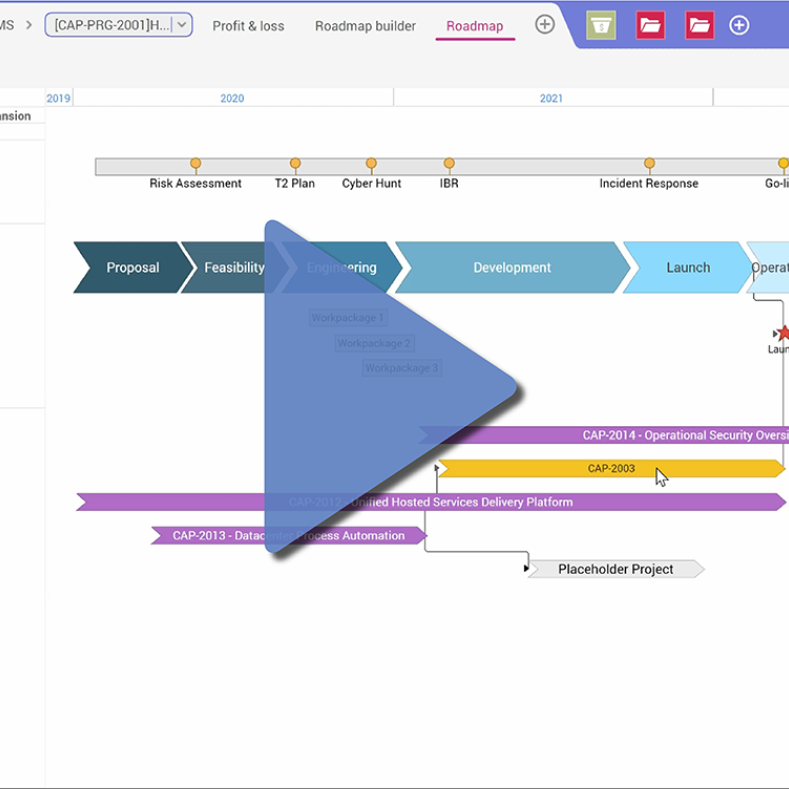The image size is (789, 789).
Task: Click the white plus circle in purple bar
Action: [x=739, y=25]
